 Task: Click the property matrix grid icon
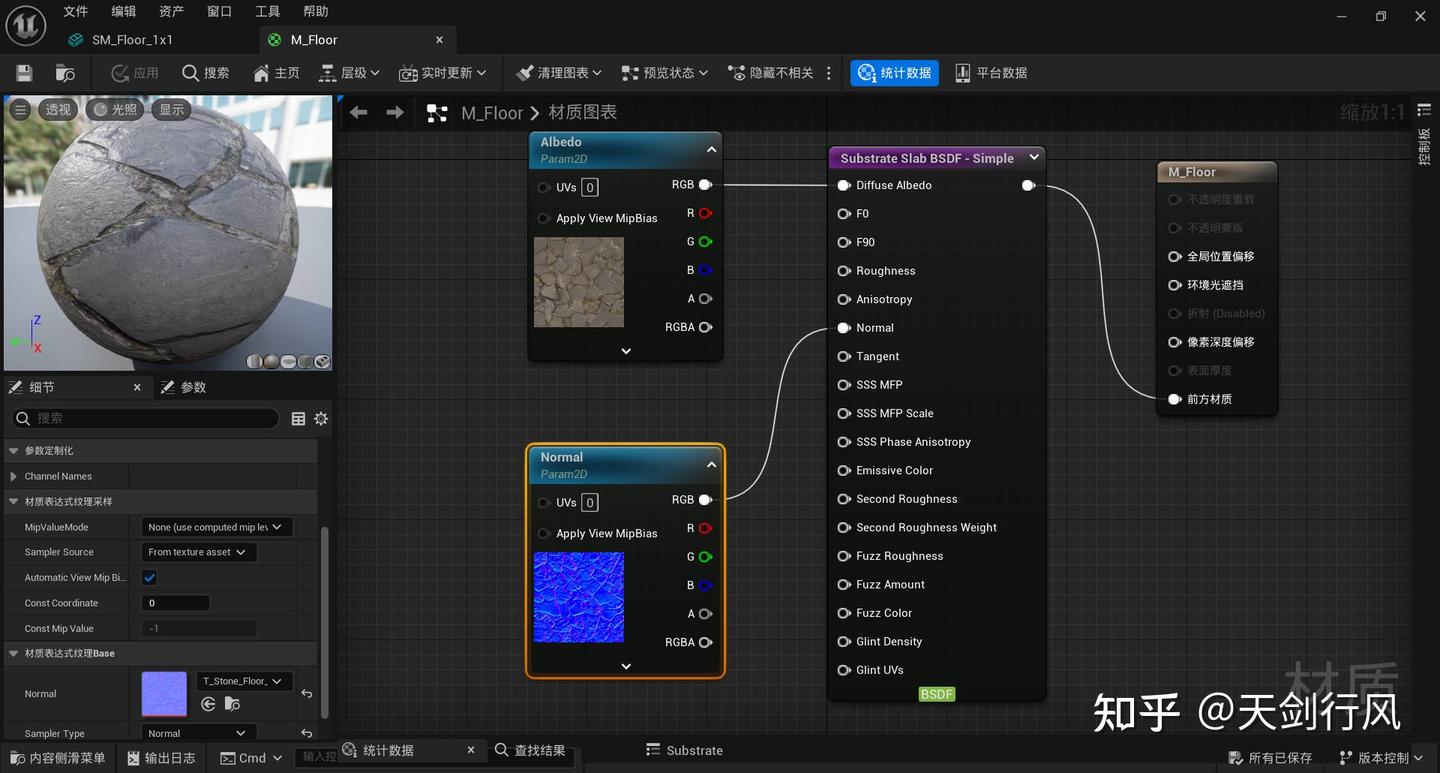pos(298,419)
